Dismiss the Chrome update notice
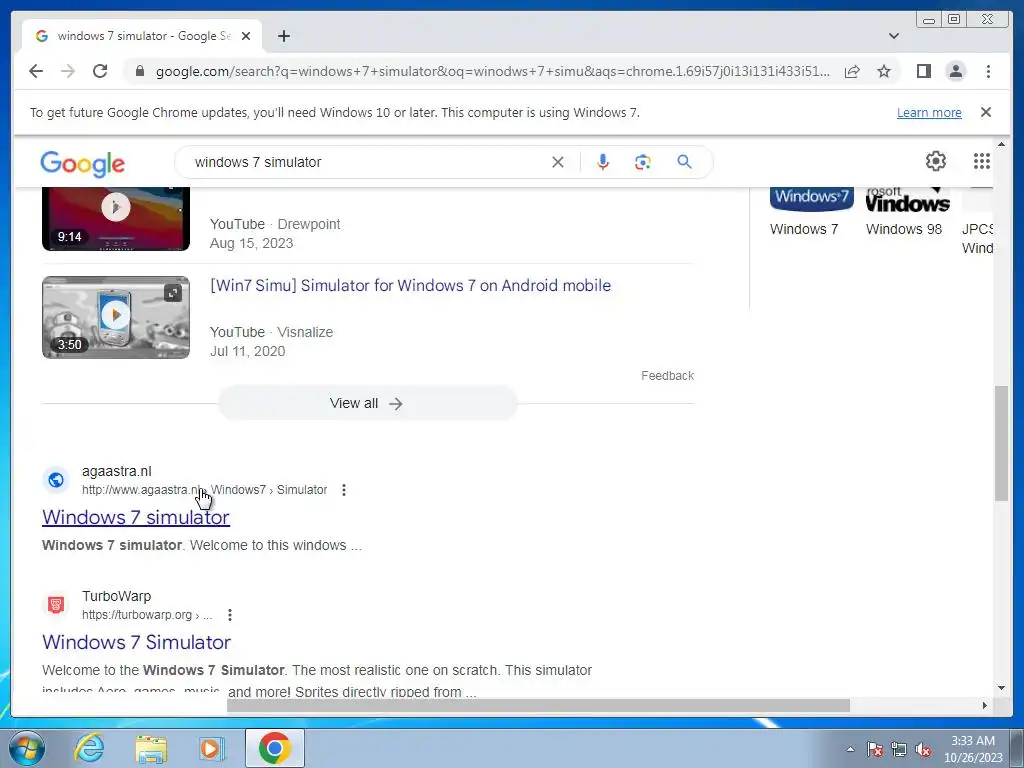Image resolution: width=1024 pixels, height=768 pixels. click(986, 112)
